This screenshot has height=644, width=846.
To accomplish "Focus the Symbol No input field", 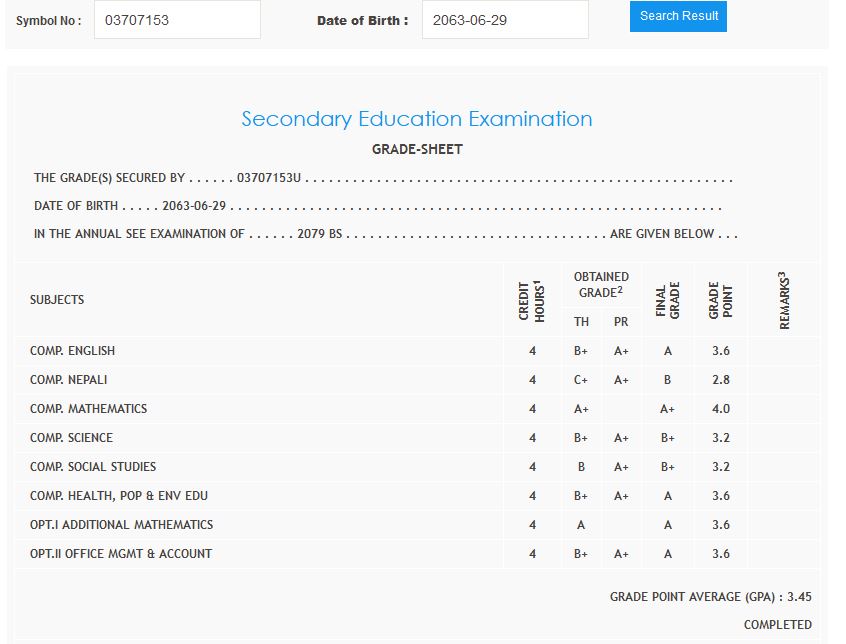I will (177, 20).
